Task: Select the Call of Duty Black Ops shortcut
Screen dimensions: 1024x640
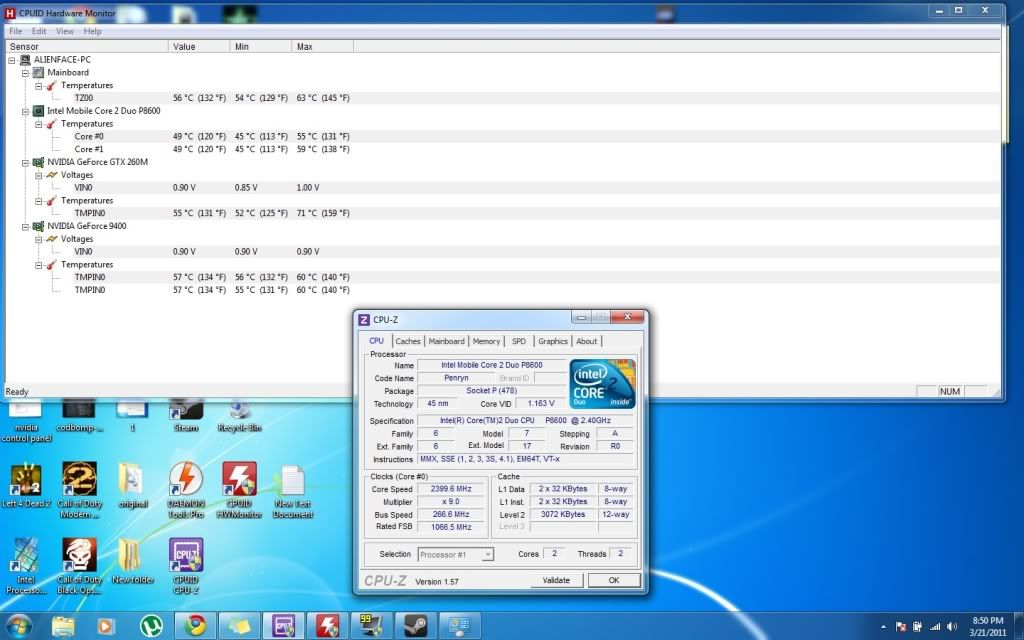Action: pos(80,566)
